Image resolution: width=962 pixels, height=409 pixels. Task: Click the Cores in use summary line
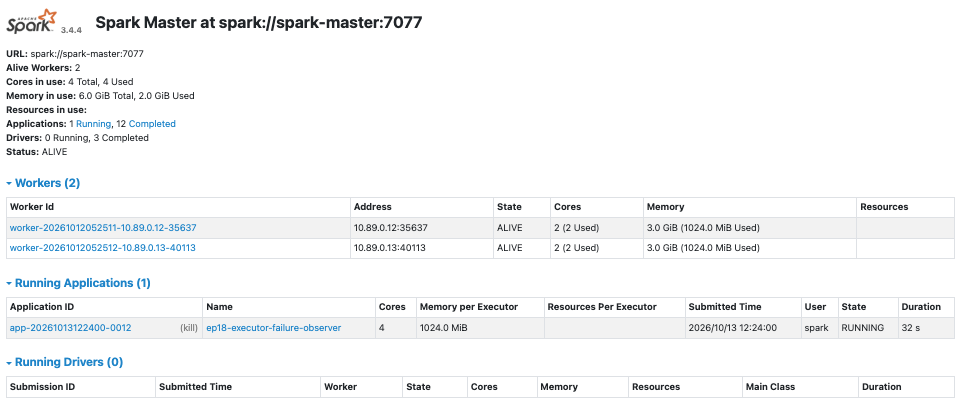[70, 82]
